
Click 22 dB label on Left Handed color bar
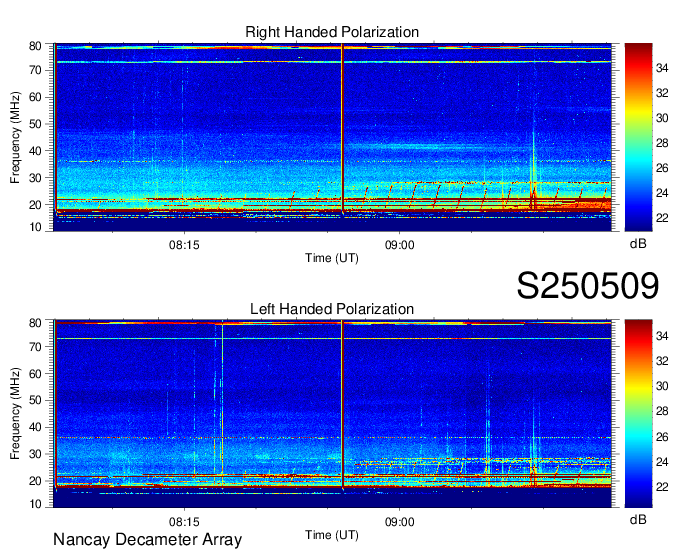[x=662, y=487]
